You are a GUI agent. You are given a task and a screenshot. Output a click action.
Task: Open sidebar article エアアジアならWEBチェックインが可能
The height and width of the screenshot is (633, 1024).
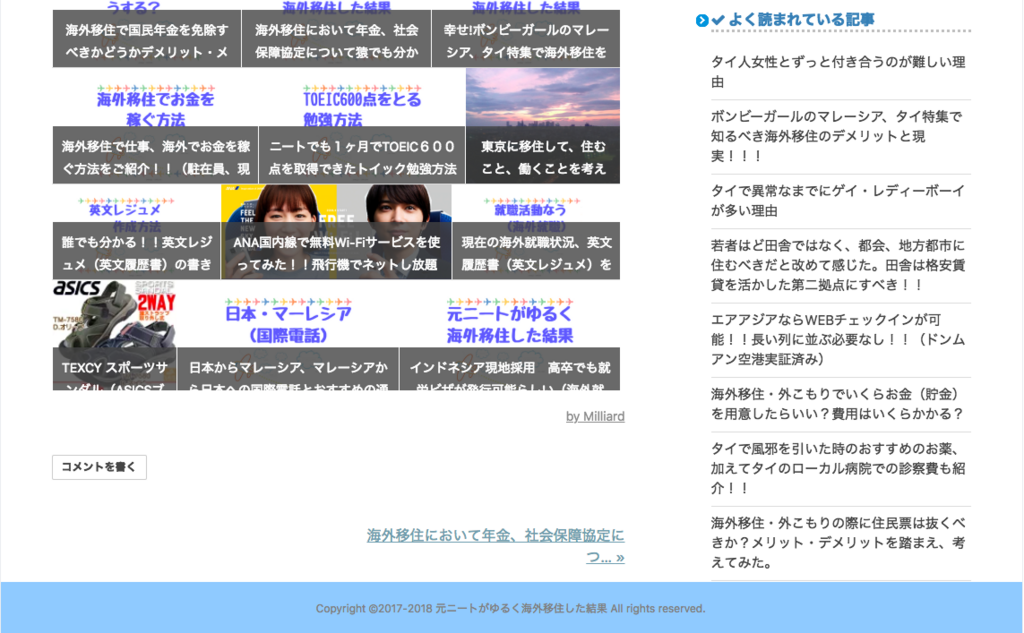pyautogui.click(x=838, y=339)
